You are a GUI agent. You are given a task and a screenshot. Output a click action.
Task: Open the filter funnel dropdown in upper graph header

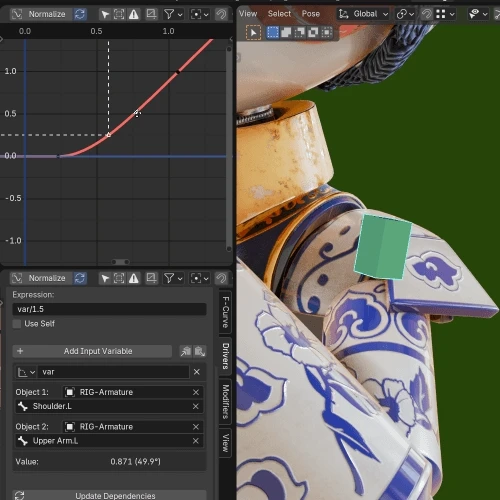pos(173,14)
